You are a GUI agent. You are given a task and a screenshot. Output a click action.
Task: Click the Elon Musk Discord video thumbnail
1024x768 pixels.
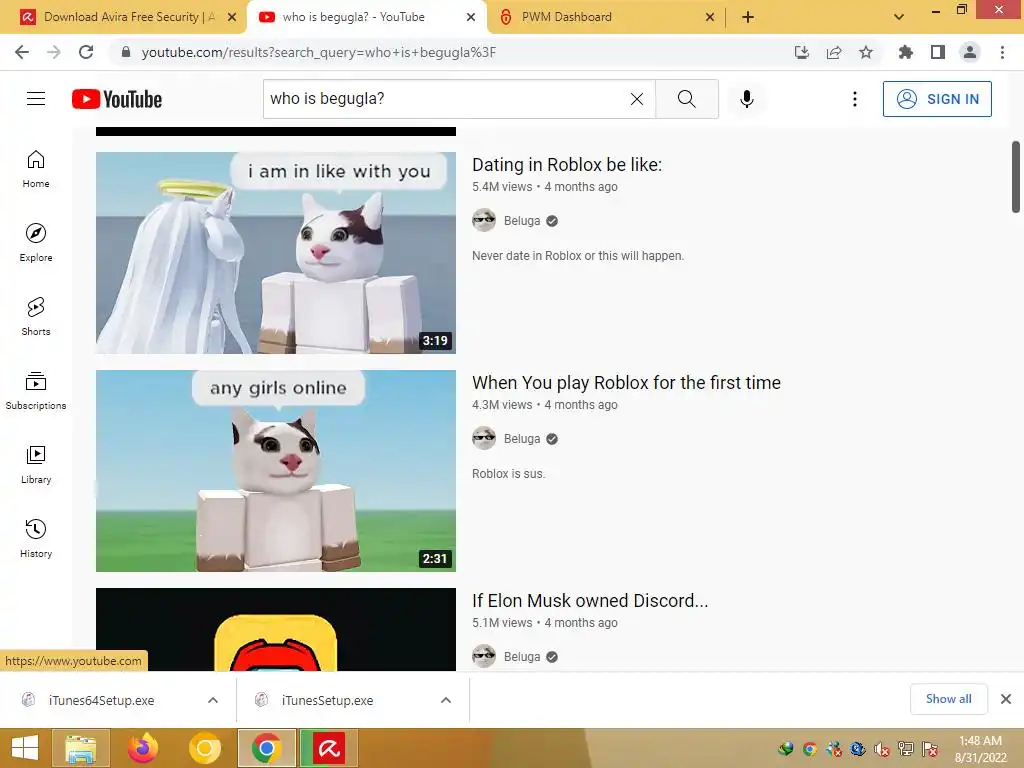pyautogui.click(x=276, y=630)
